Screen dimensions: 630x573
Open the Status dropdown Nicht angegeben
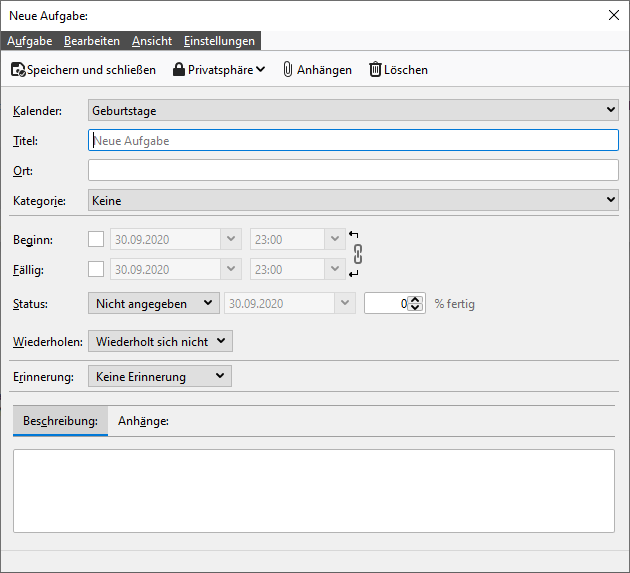tap(153, 303)
